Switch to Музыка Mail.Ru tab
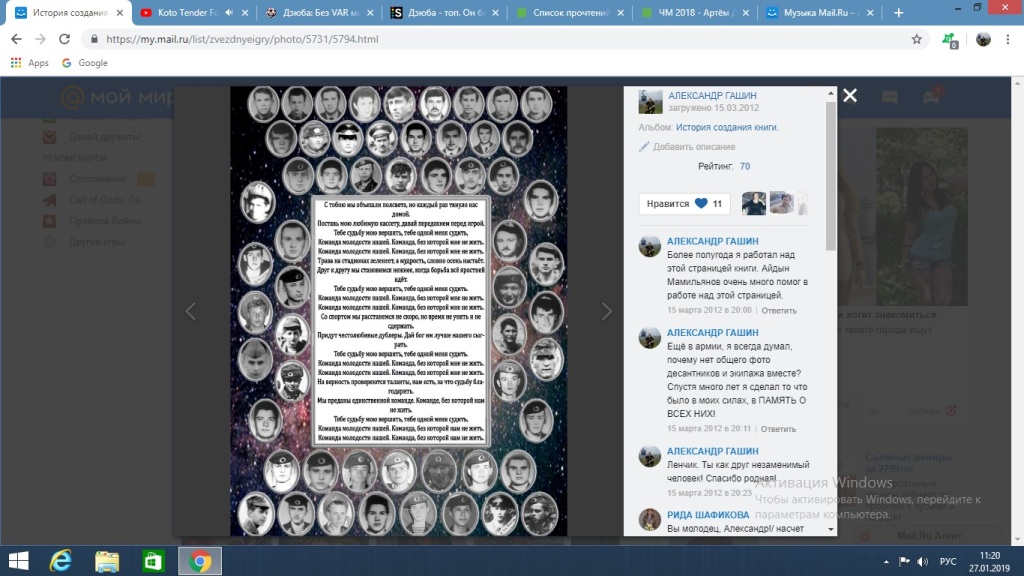 click(x=820, y=12)
